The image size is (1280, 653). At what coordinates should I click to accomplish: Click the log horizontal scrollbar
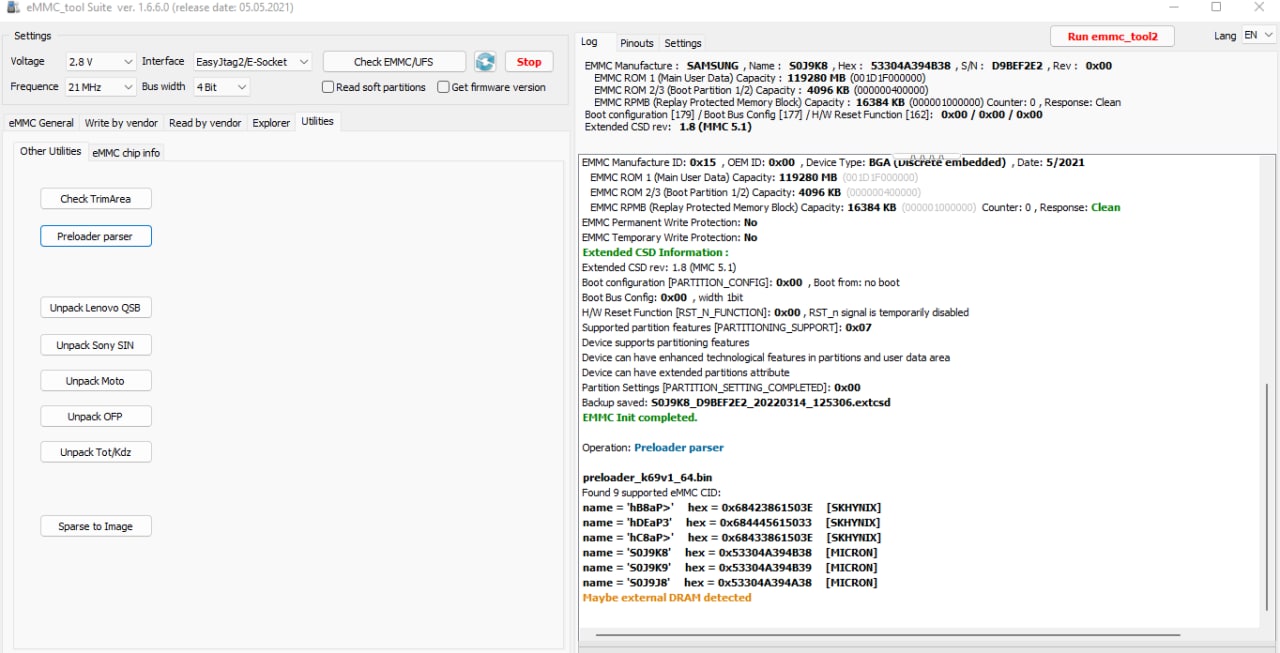coord(888,634)
